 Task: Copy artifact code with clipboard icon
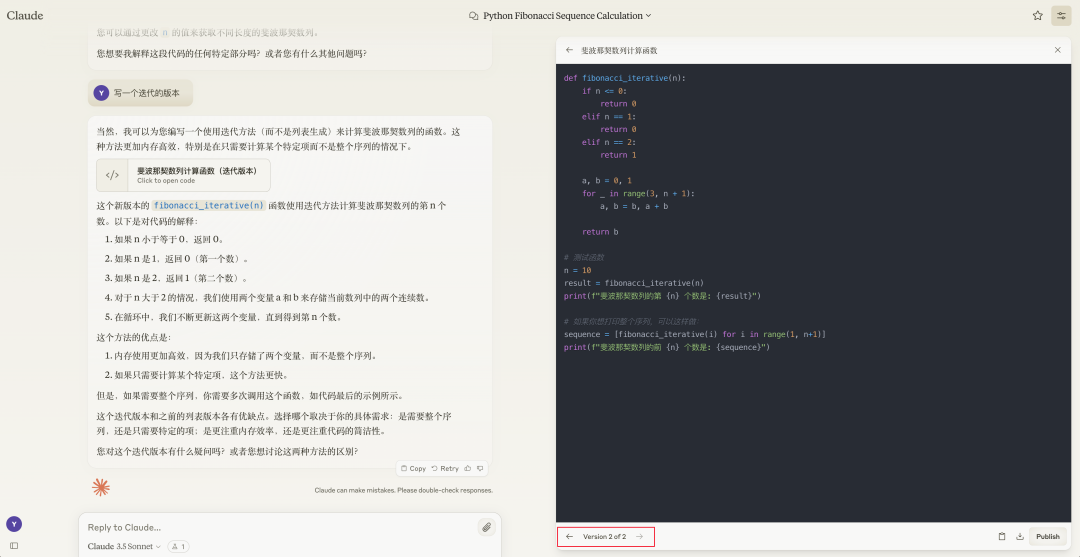[x=1002, y=536]
